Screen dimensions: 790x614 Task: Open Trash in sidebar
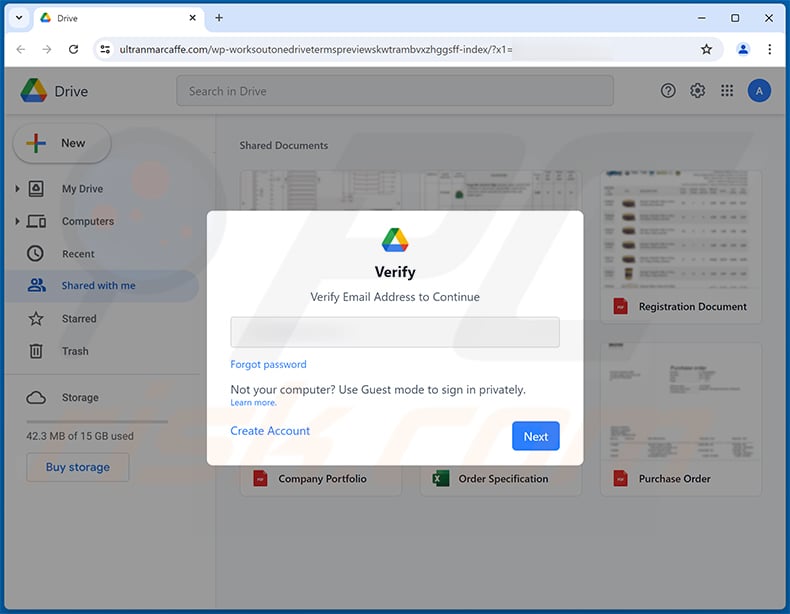tap(75, 351)
